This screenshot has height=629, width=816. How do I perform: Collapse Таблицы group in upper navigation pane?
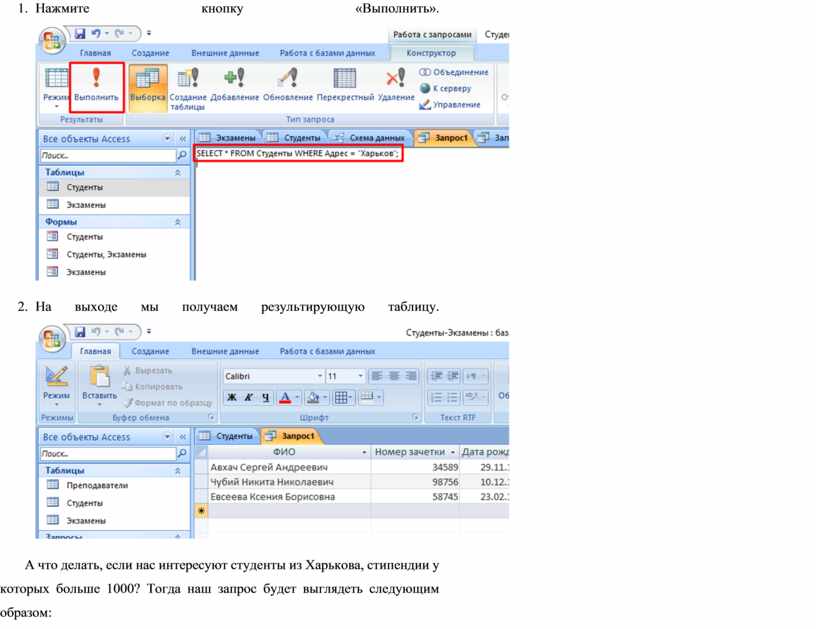coord(178,172)
